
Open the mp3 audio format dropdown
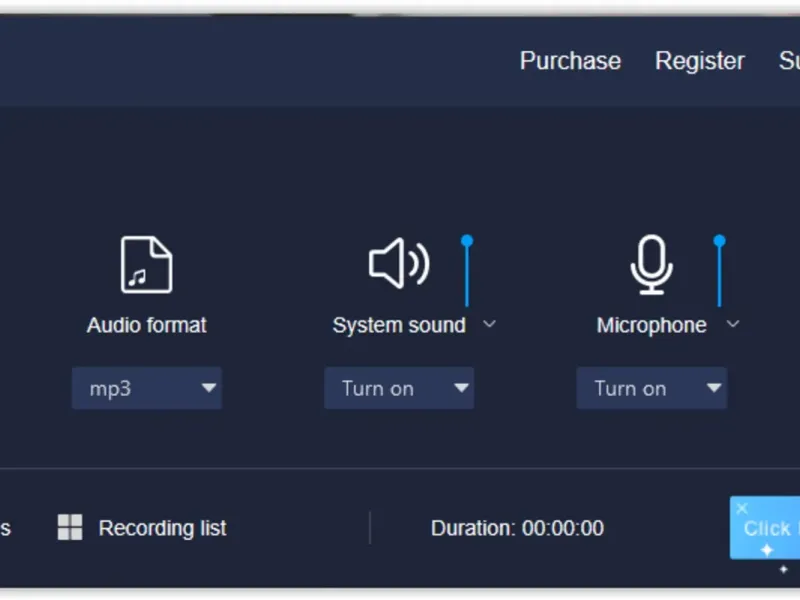pyautogui.click(x=147, y=389)
